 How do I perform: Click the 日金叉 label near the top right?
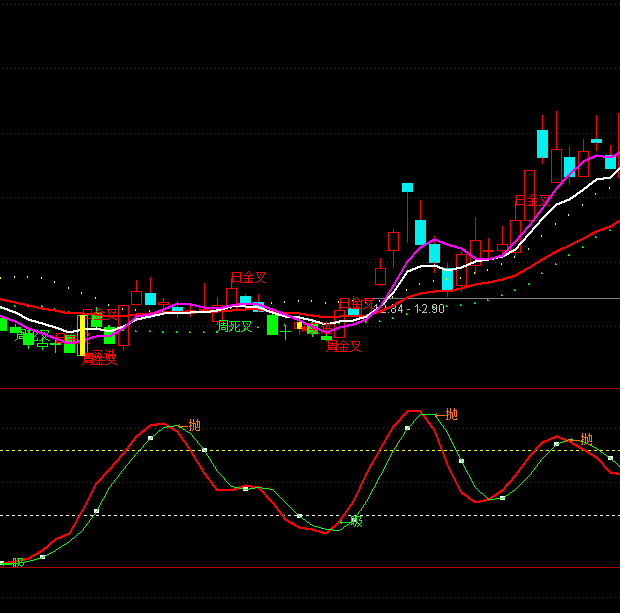click(x=532, y=201)
